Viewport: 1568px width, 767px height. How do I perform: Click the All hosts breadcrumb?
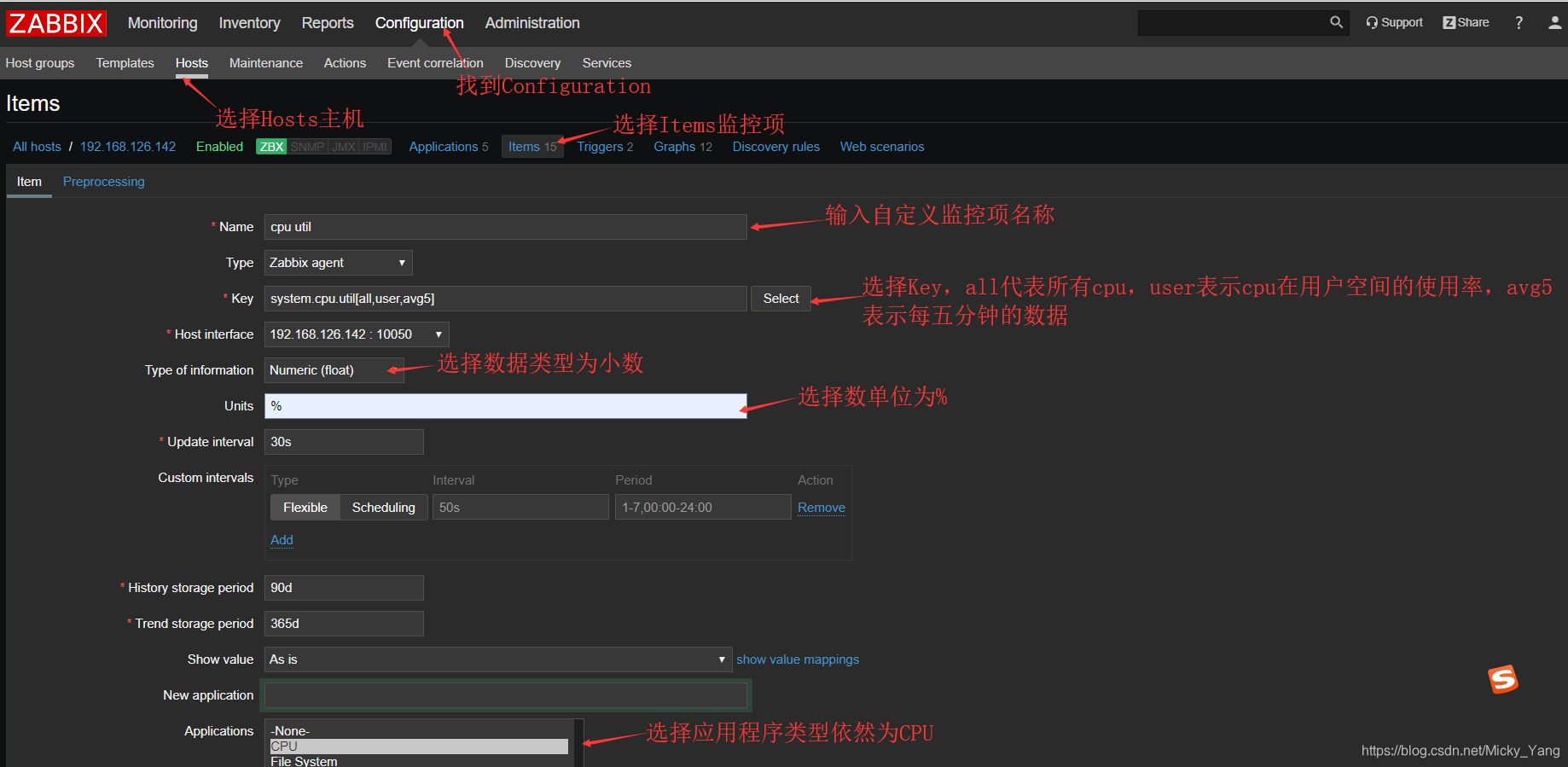37,147
